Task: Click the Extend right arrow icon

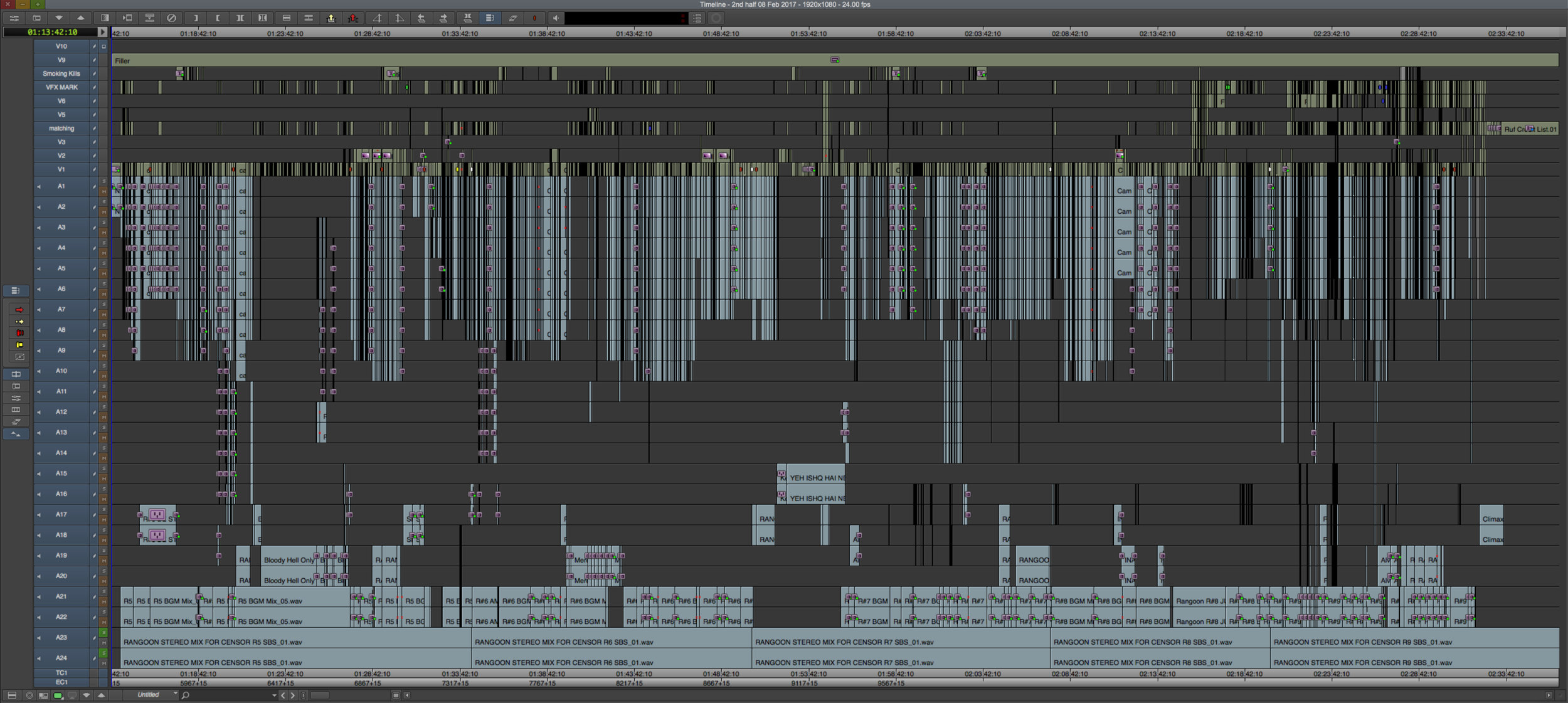Action: (x=443, y=18)
